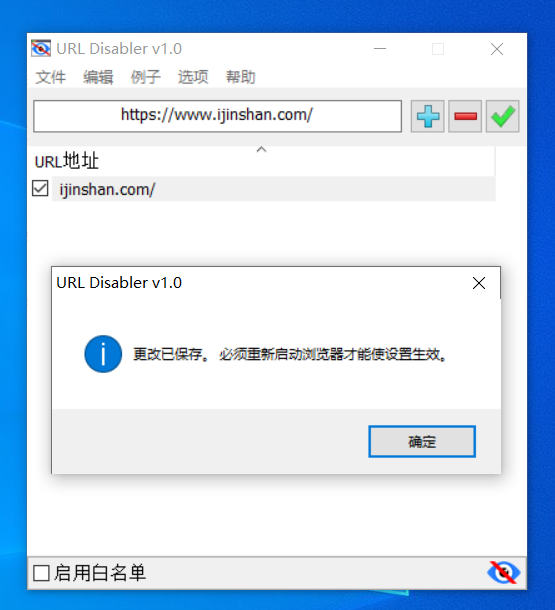
Task: Close the message dialog with its X
Action: coord(479,283)
